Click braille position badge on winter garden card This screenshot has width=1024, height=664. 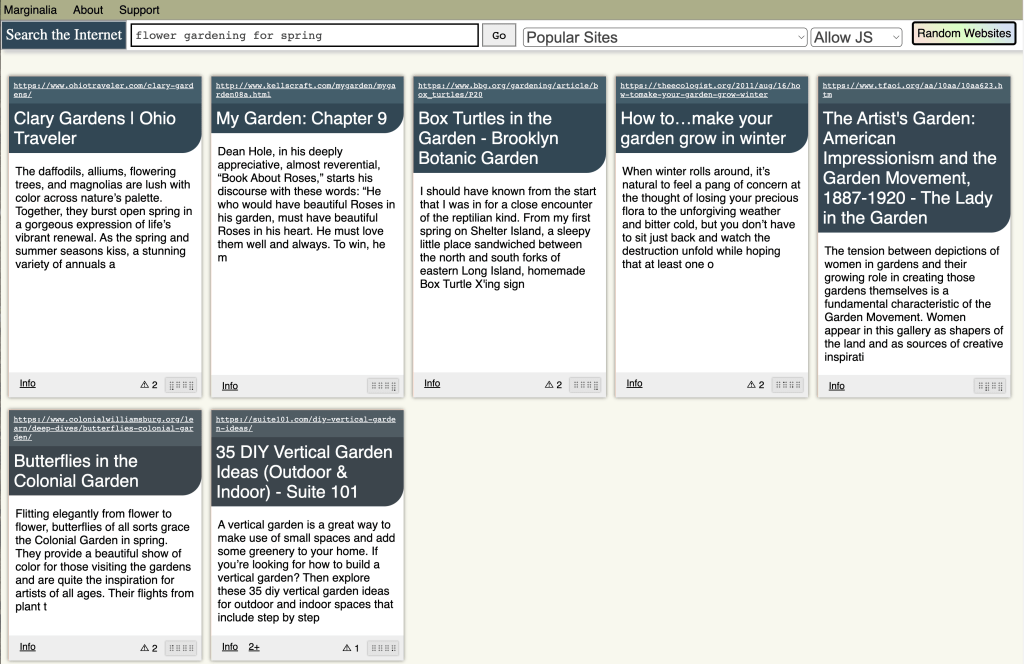click(788, 385)
